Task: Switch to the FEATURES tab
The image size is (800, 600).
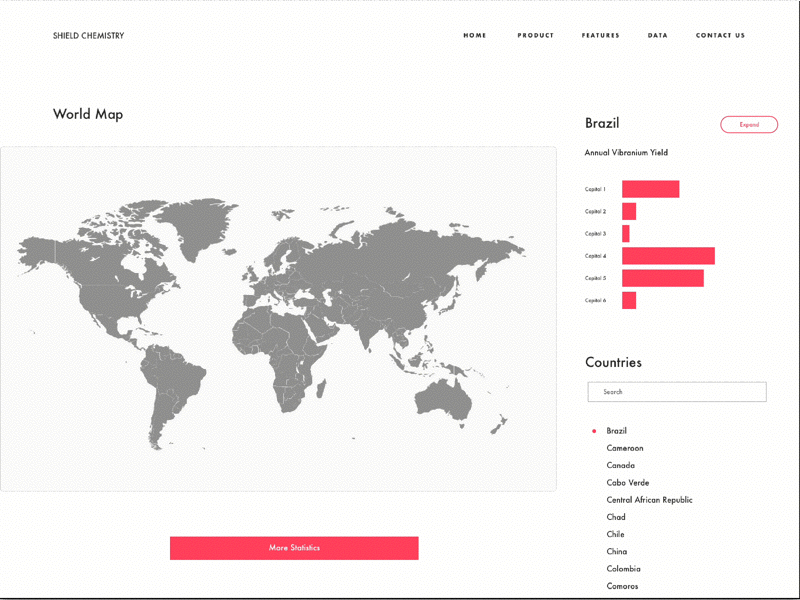Action: pyautogui.click(x=600, y=35)
